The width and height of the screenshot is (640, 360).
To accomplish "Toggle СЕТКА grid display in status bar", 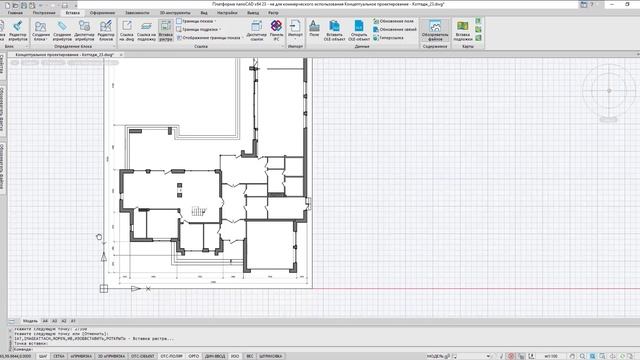I will (x=59, y=356).
